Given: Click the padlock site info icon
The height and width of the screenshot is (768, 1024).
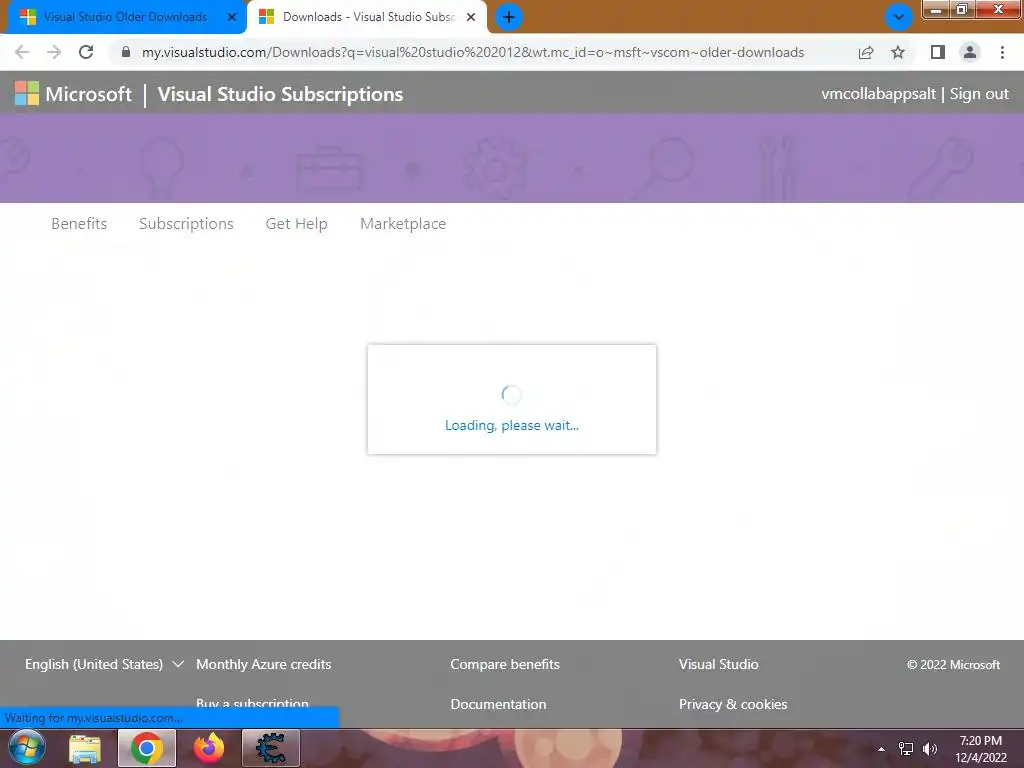Looking at the screenshot, I should 126,52.
